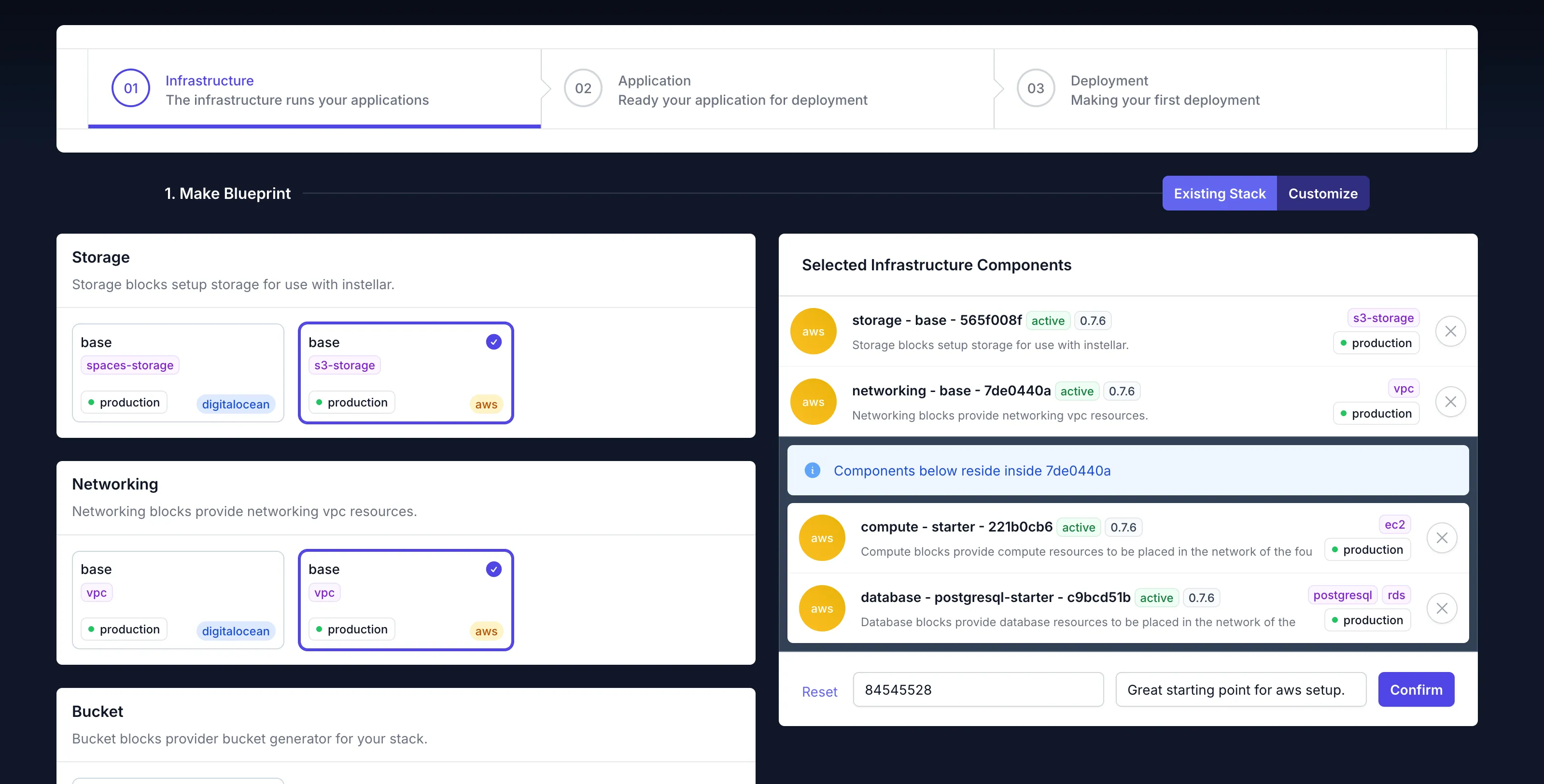The height and width of the screenshot is (784, 1544).
Task: Switch to Customize mode
Action: [1323, 194]
